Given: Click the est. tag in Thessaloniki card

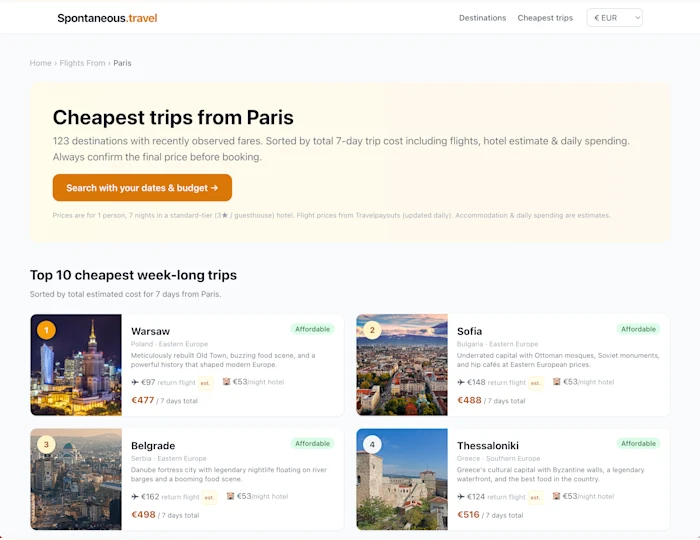Looking at the screenshot, I should [x=536, y=497].
